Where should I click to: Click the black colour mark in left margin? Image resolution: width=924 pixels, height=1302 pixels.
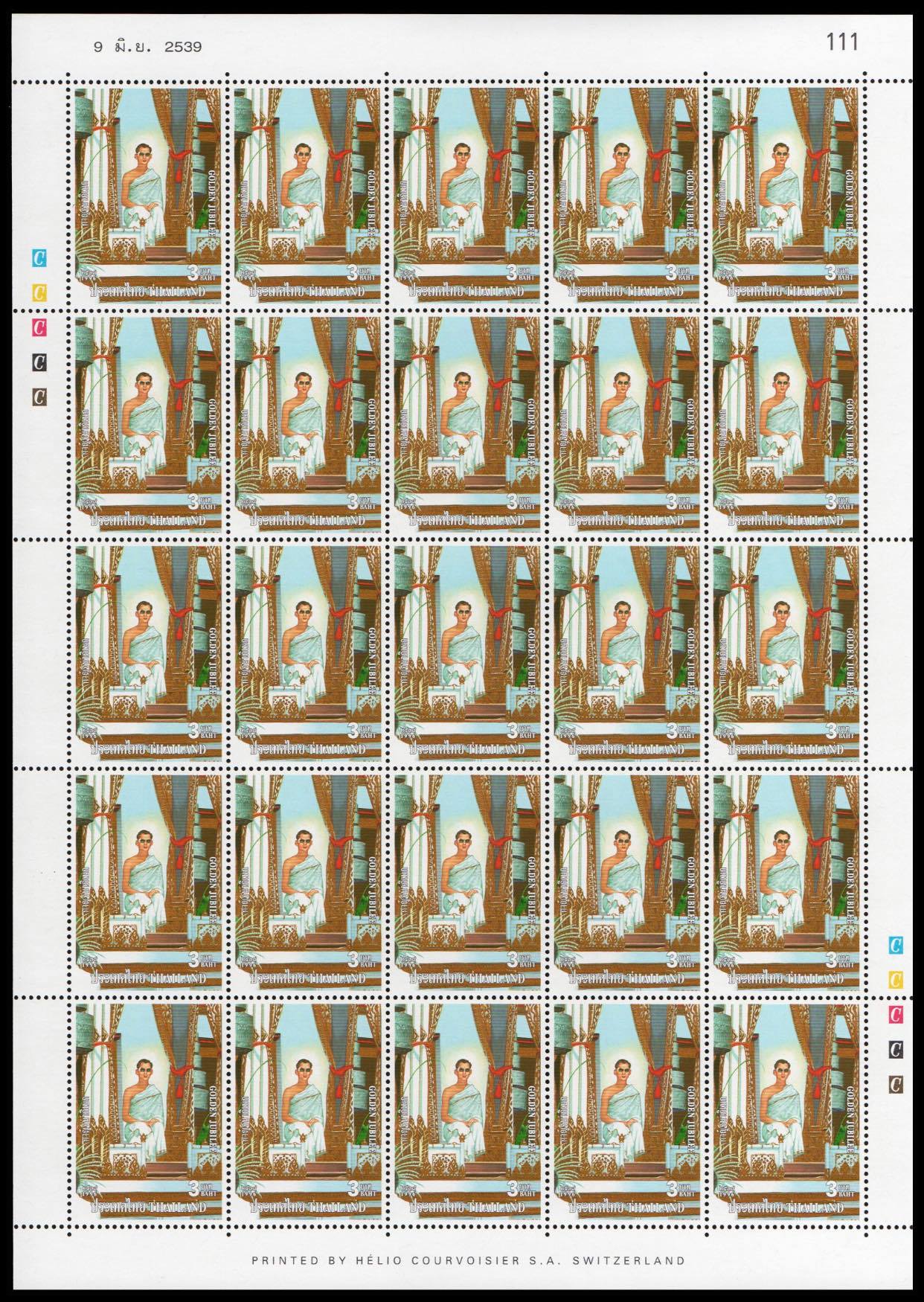[x=39, y=362]
